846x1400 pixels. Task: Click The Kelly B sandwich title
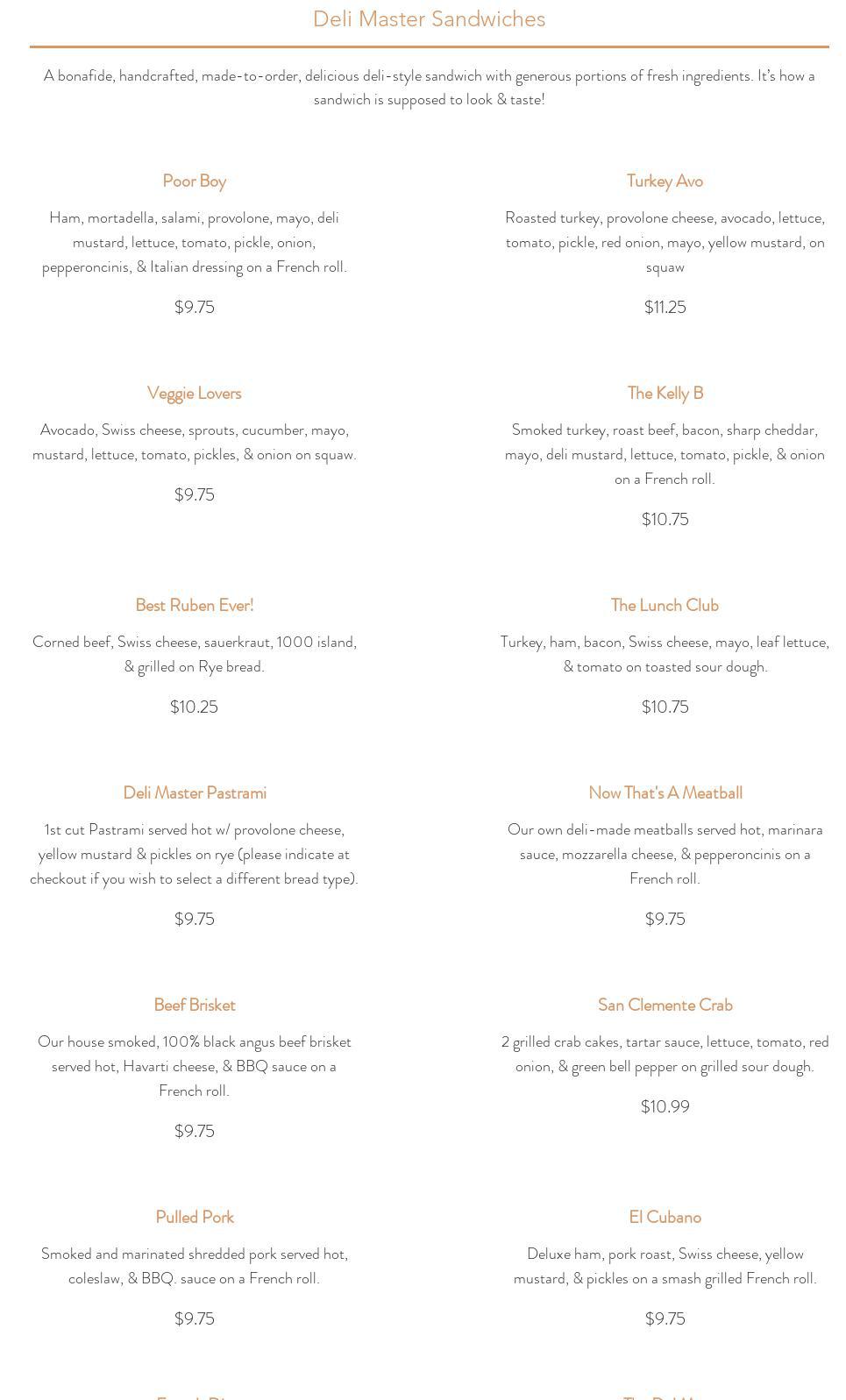(665, 394)
